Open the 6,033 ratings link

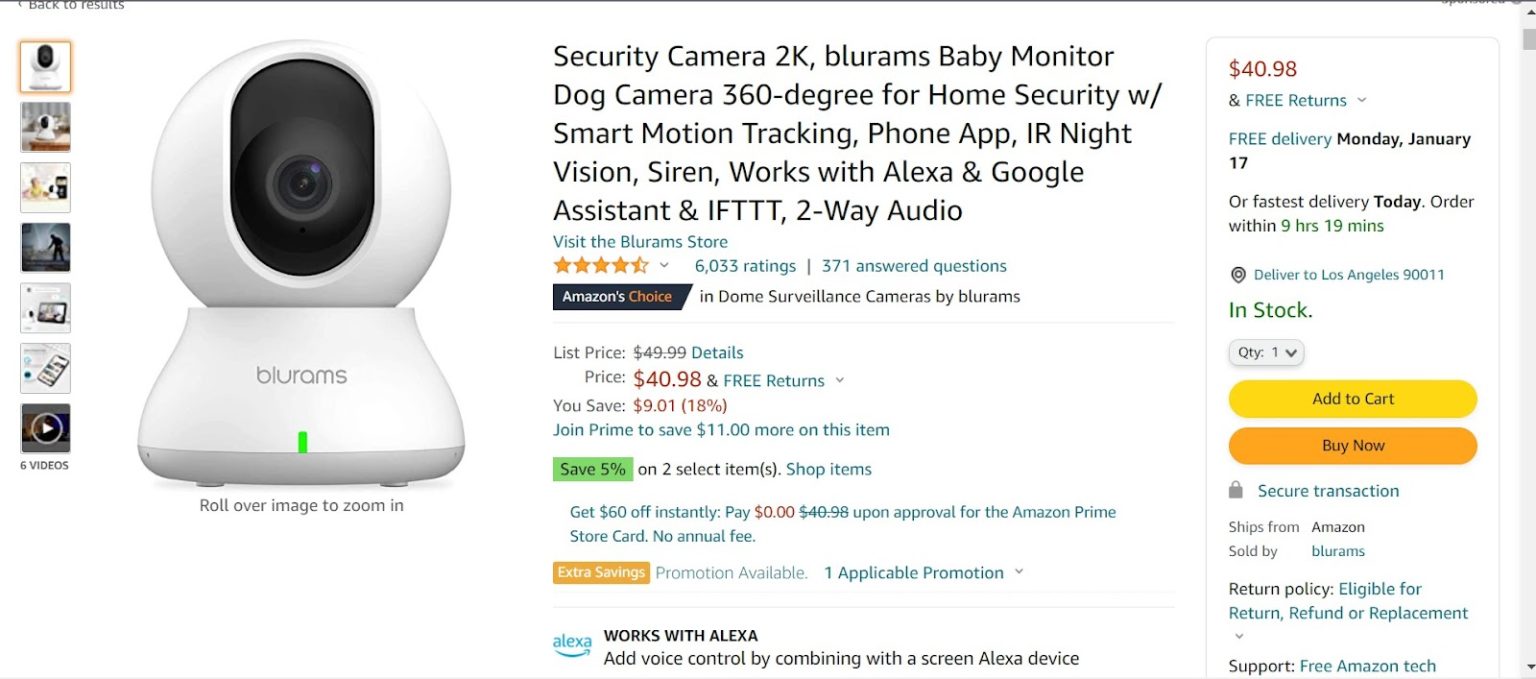click(x=745, y=265)
